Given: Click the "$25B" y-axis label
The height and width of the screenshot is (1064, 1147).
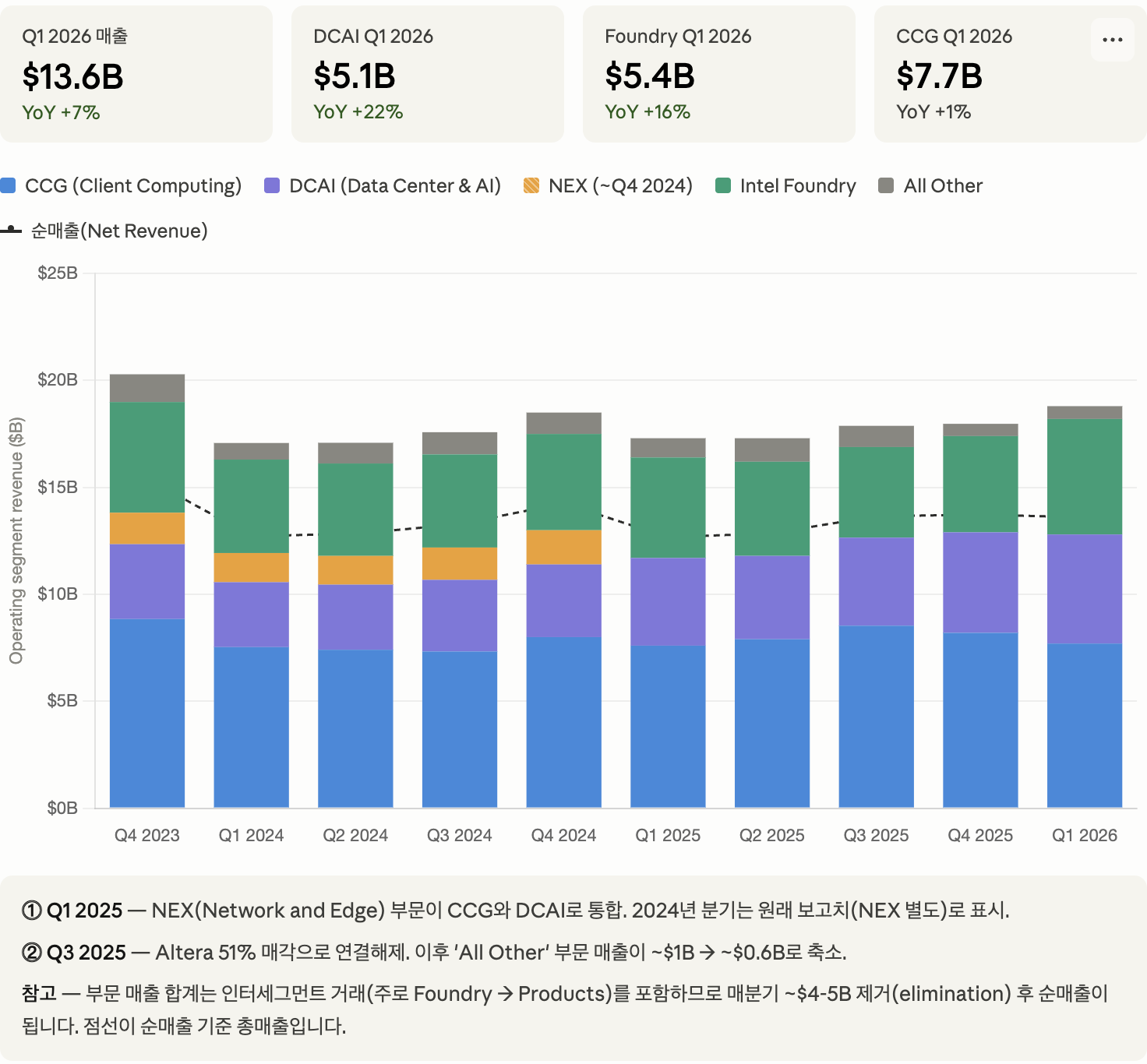Looking at the screenshot, I should tap(58, 273).
